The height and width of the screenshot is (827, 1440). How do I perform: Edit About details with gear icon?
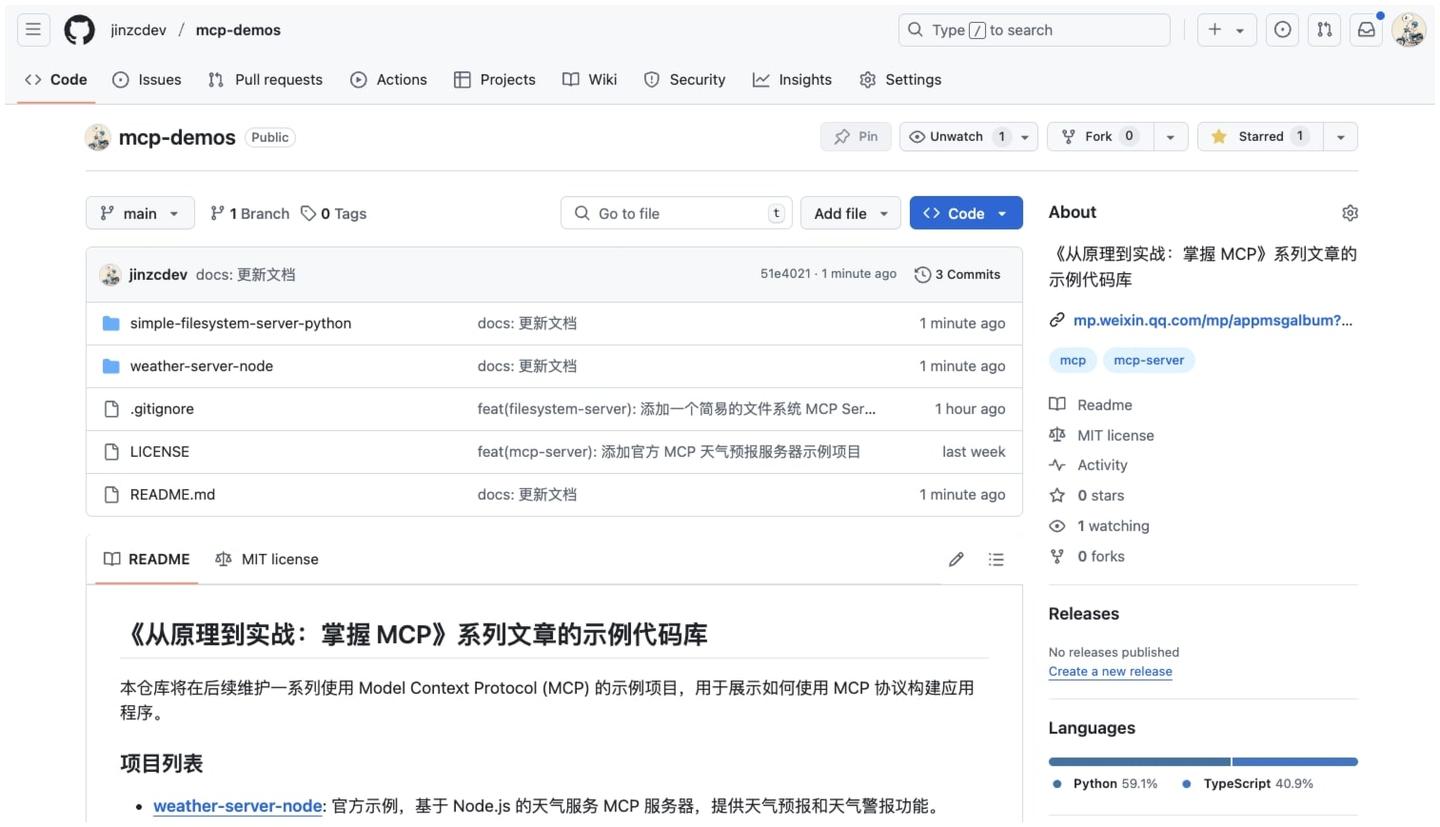(1349, 213)
